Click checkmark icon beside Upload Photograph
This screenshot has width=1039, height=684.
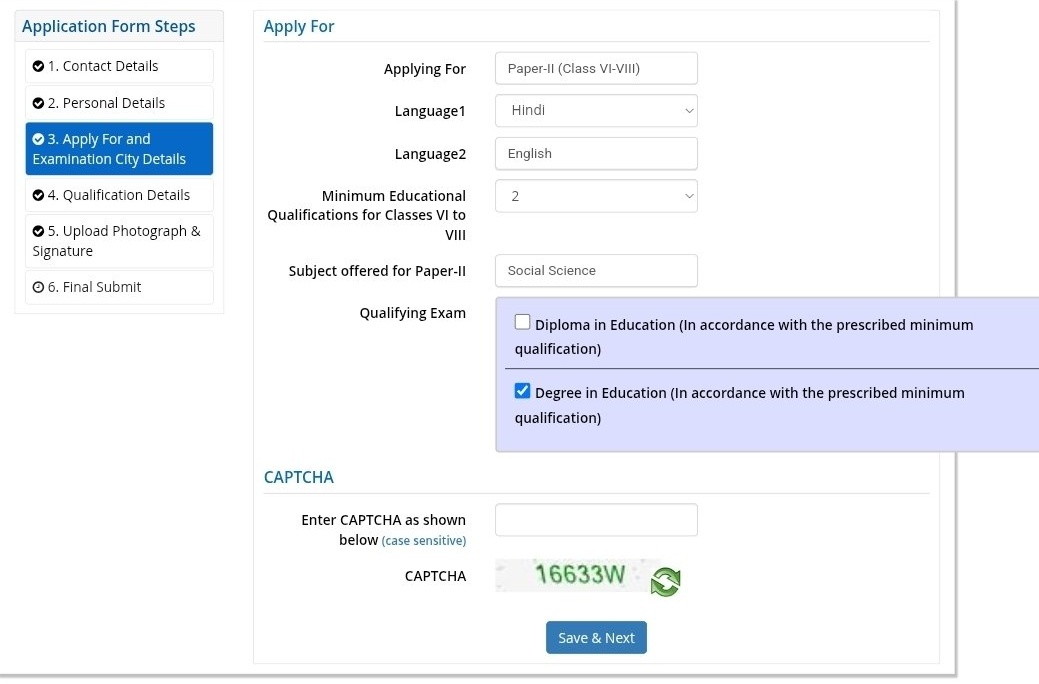[38, 231]
